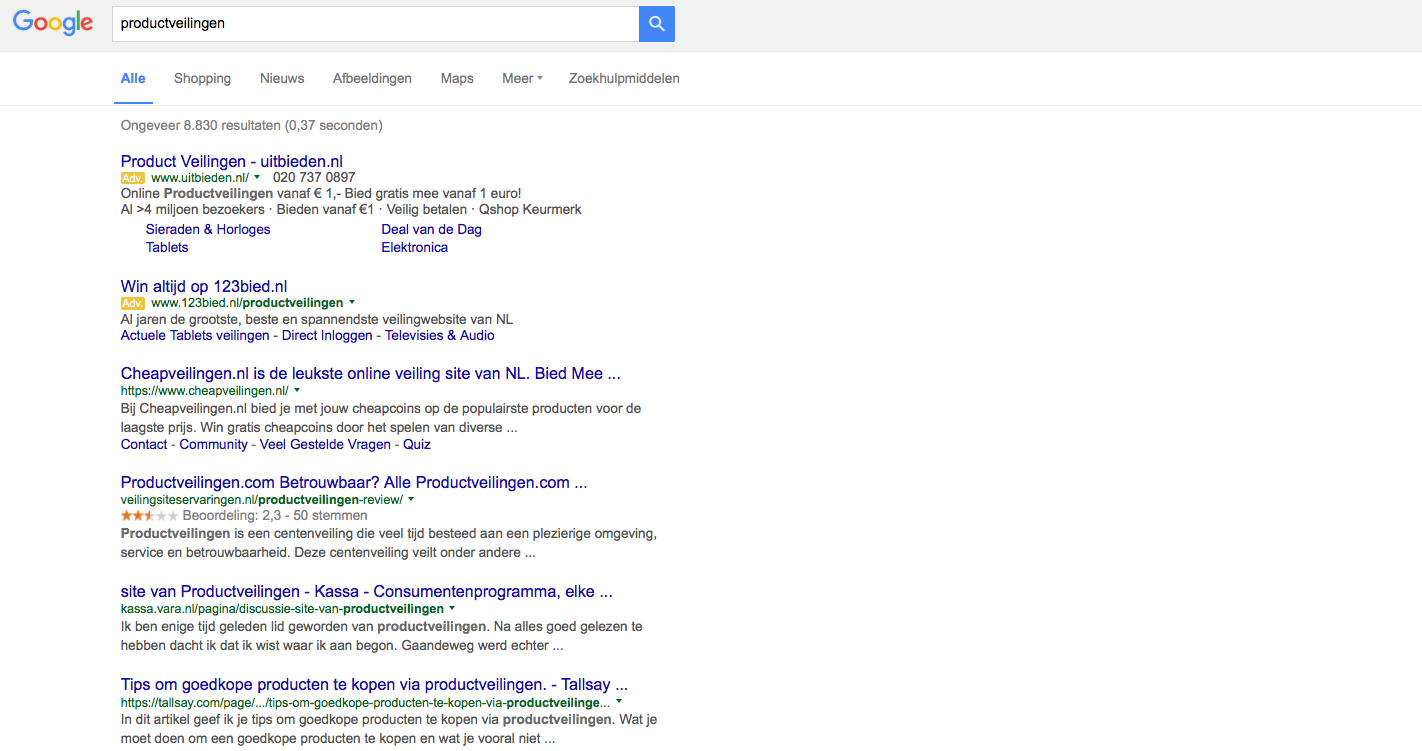
Task: Click https://tallsay.com green URL text
Action: (366, 702)
